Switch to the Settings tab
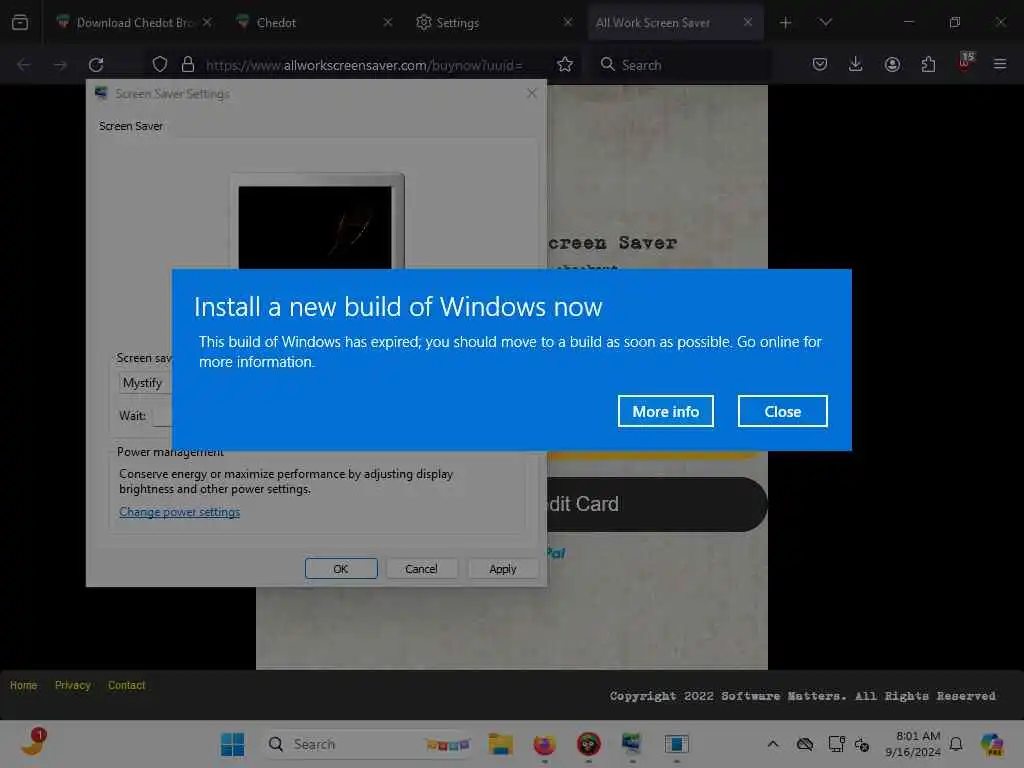Viewport: 1024px width, 768px height. tap(494, 23)
